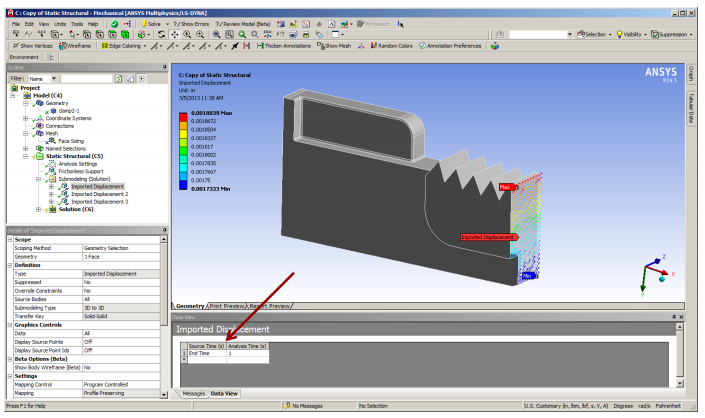Click the Face Sizing mesh icon
This screenshot has width=705, height=418.
tap(51, 141)
